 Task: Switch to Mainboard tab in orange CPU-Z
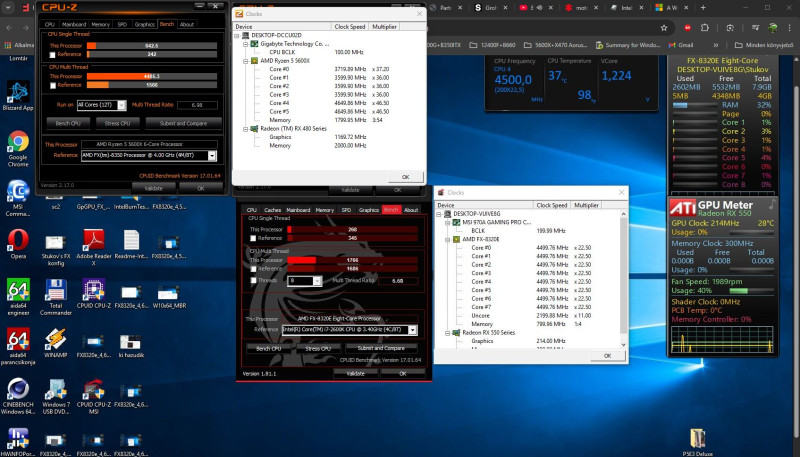click(x=74, y=24)
